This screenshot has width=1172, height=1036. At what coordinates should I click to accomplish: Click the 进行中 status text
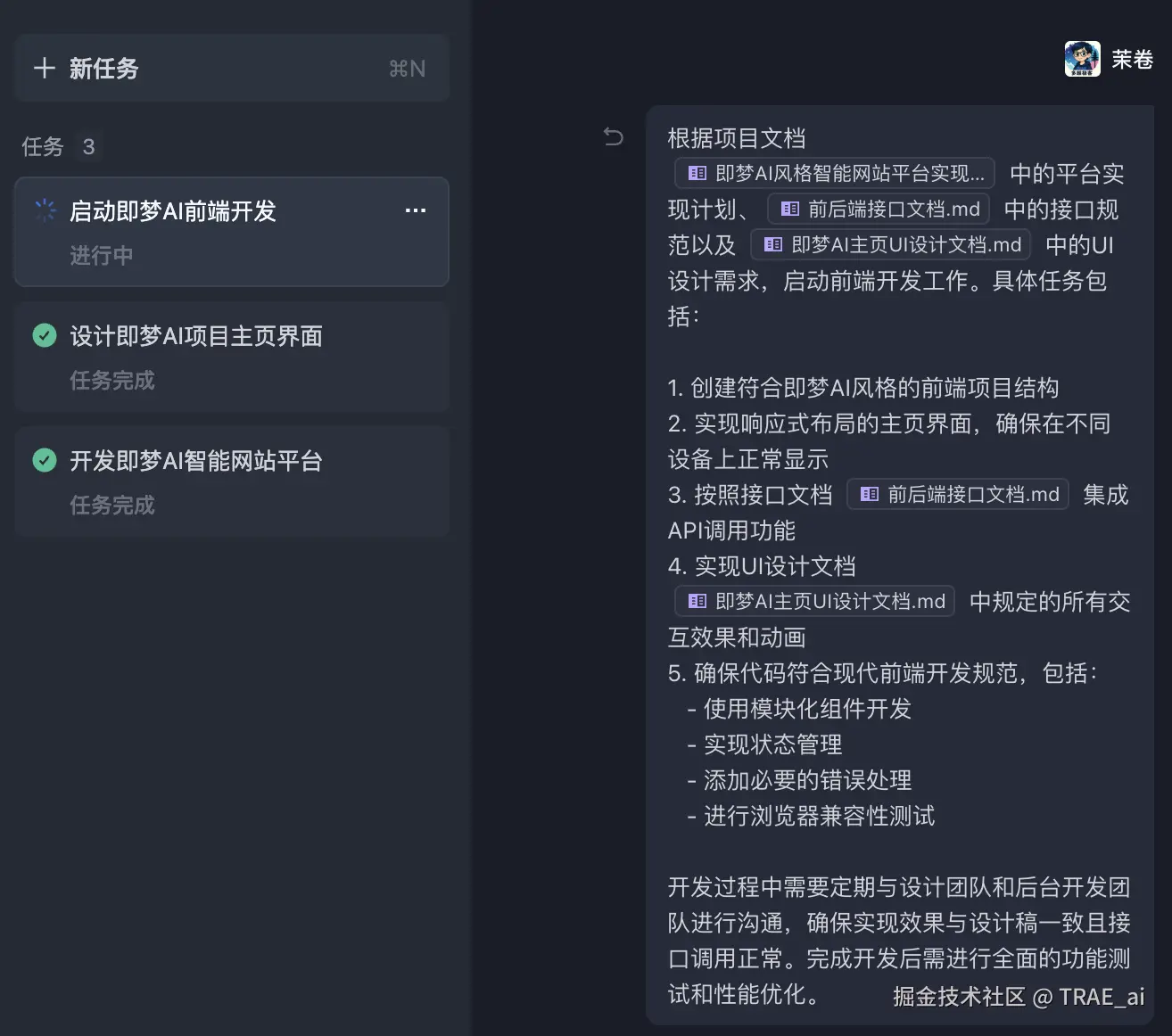tap(102, 256)
